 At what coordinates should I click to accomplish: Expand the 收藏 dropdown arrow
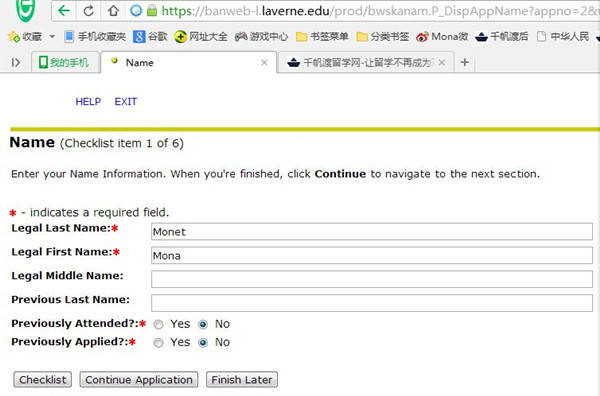pos(52,37)
